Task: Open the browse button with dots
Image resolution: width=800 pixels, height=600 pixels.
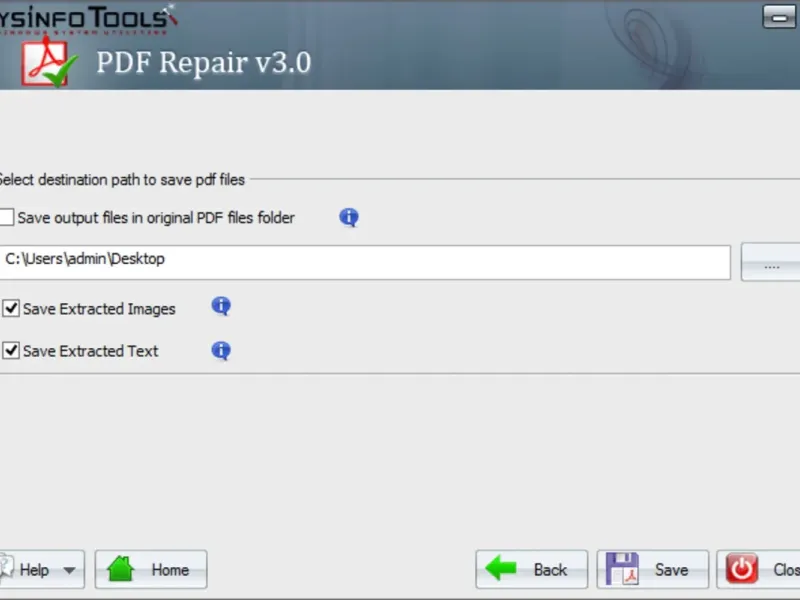Action: pos(770,263)
